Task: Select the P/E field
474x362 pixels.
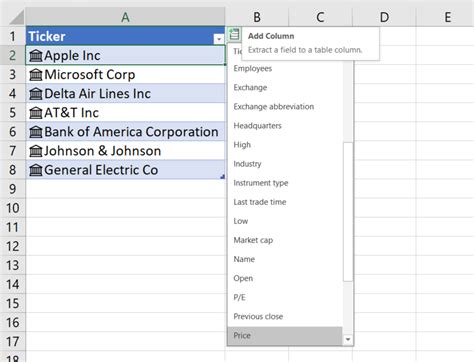Action: [285, 297]
